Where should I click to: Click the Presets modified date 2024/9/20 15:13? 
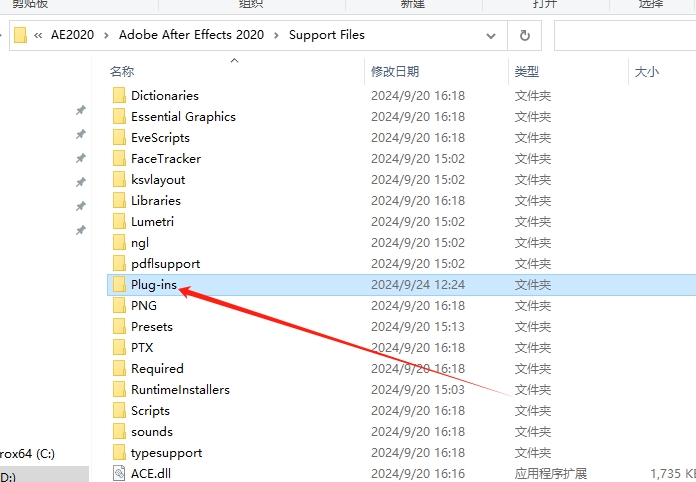(418, 327)
